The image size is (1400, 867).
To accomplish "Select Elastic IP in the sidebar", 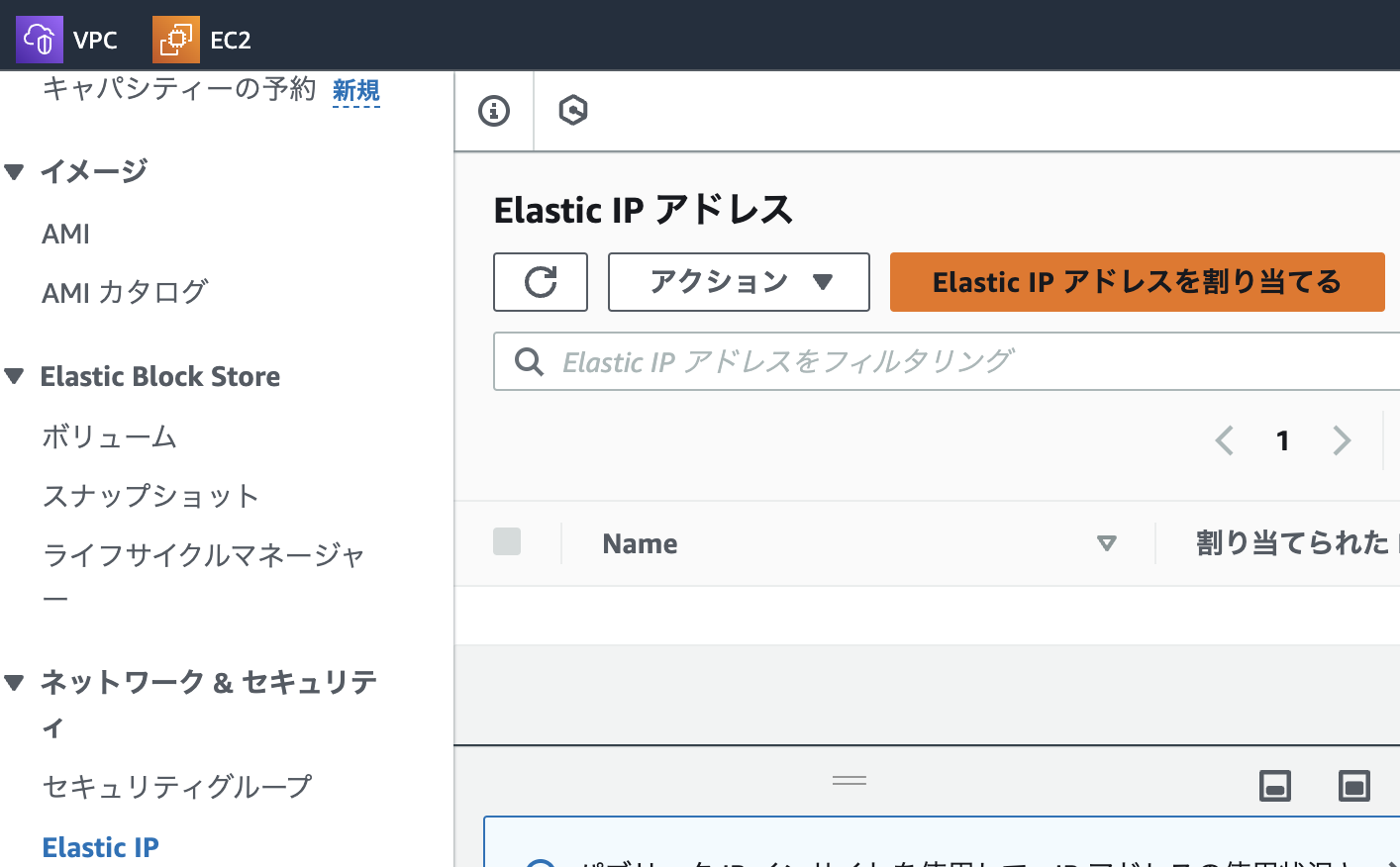I will point(100,847).
